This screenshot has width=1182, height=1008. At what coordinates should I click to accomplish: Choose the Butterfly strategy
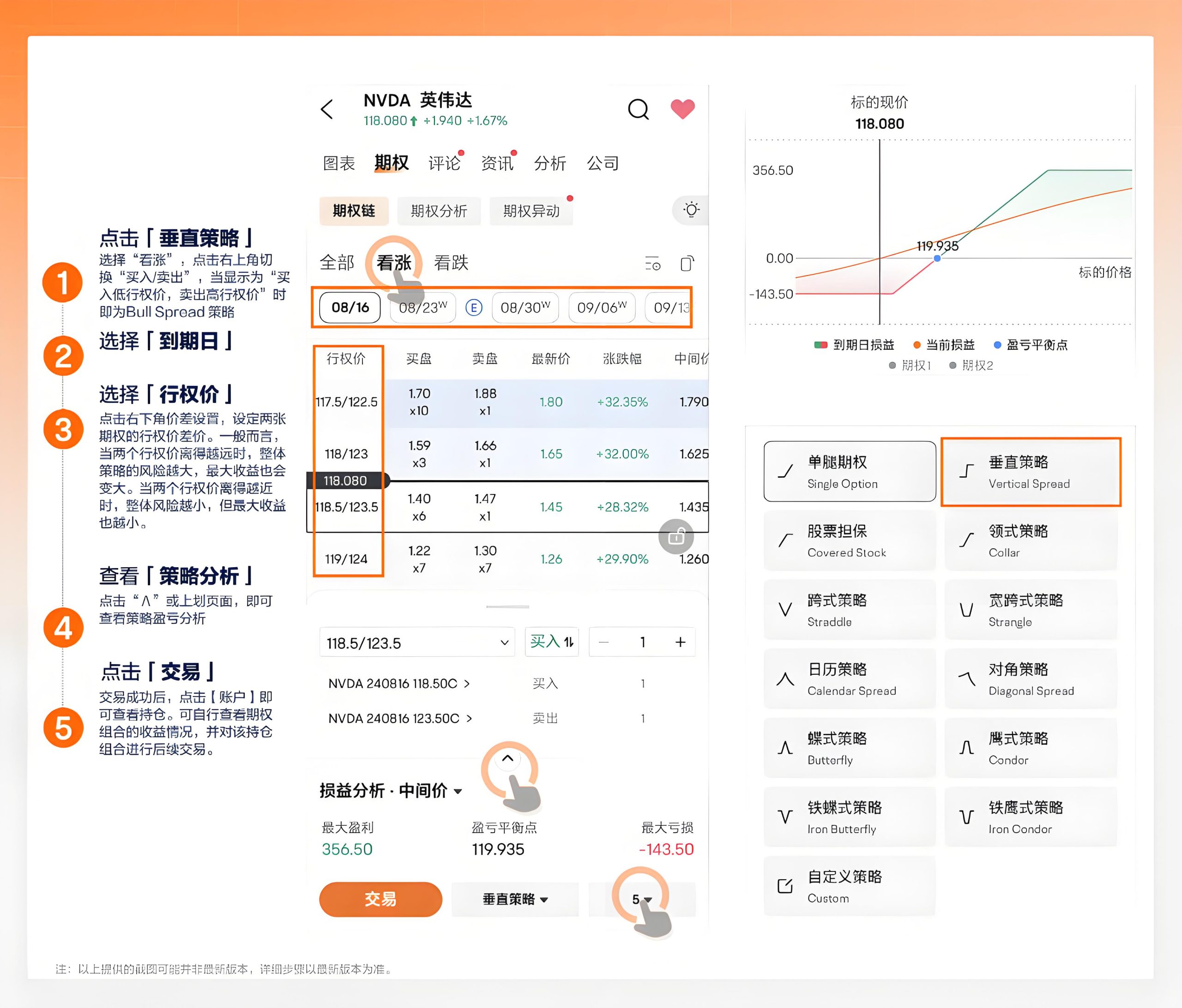[850, 747]
